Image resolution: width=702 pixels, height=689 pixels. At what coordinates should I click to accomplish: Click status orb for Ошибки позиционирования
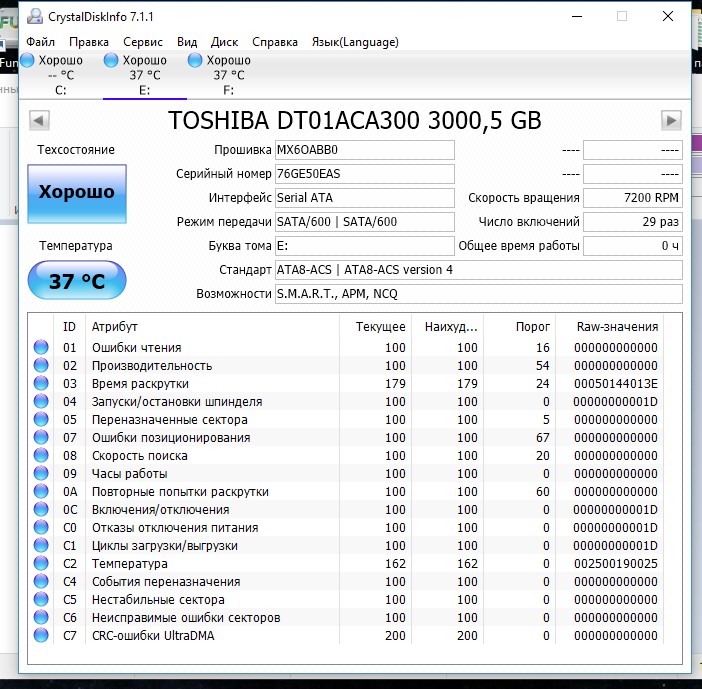41,437
